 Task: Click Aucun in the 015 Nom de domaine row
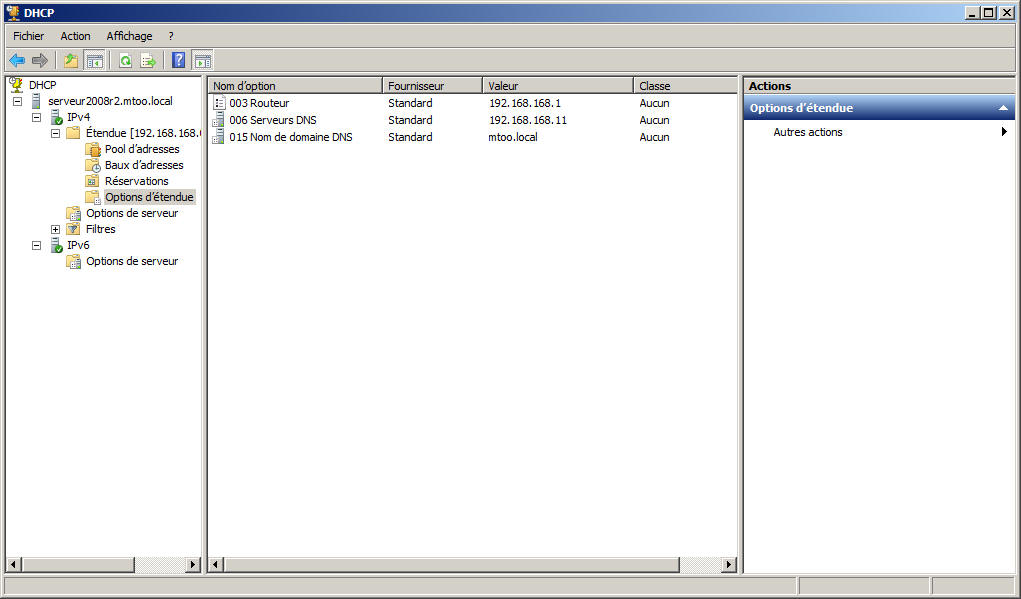[x=654, y=137]
